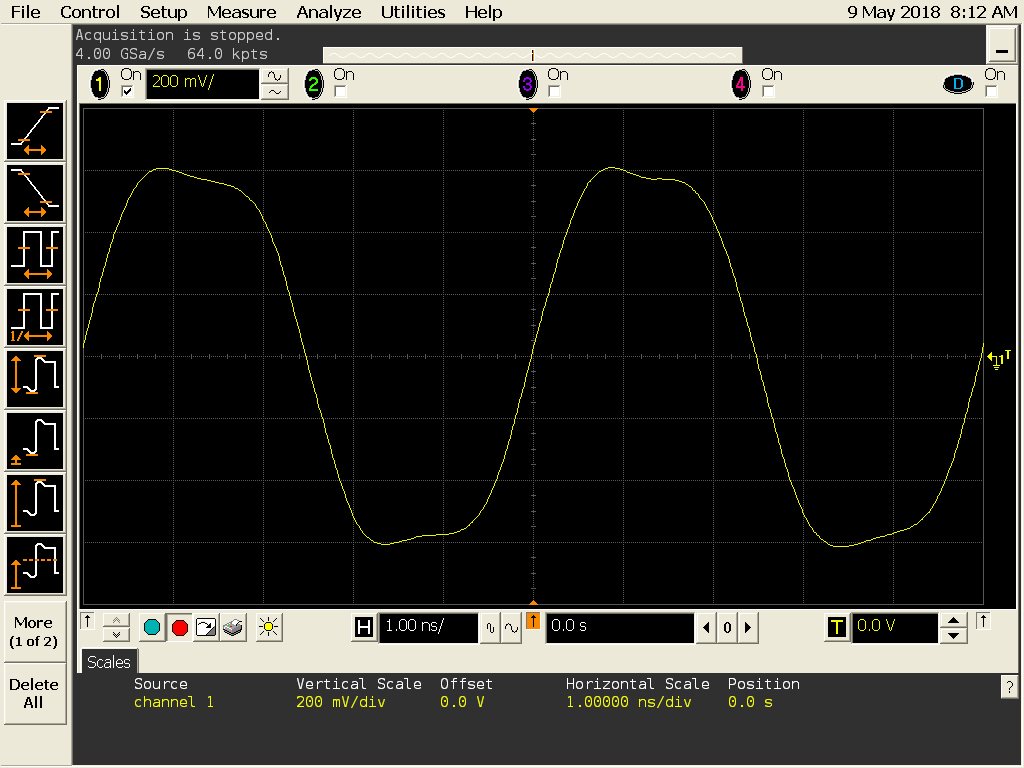
Task: Click the print screen icon
Action: pos(233,628)
